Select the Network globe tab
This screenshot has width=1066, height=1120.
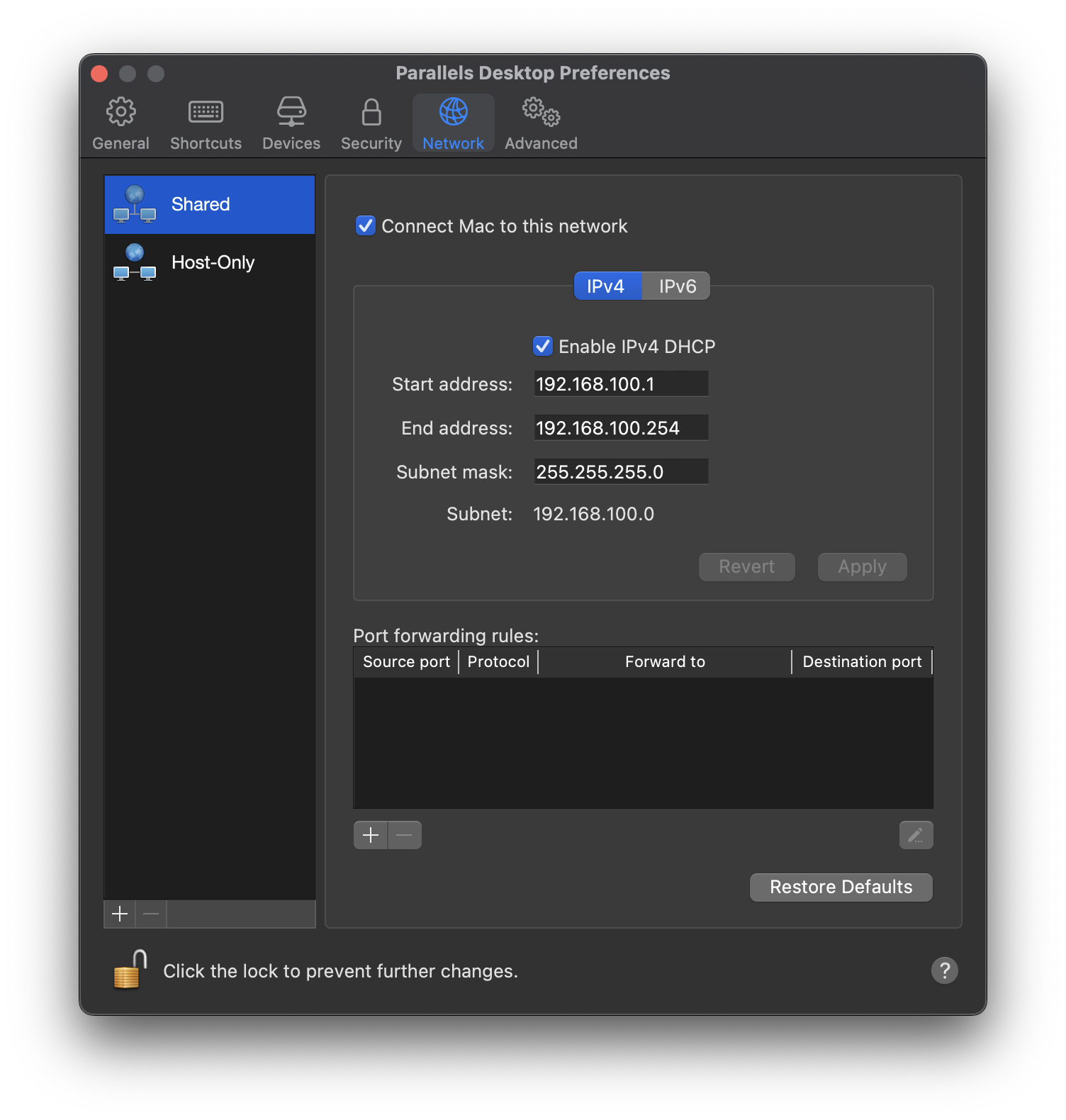[x=454, y=124]
